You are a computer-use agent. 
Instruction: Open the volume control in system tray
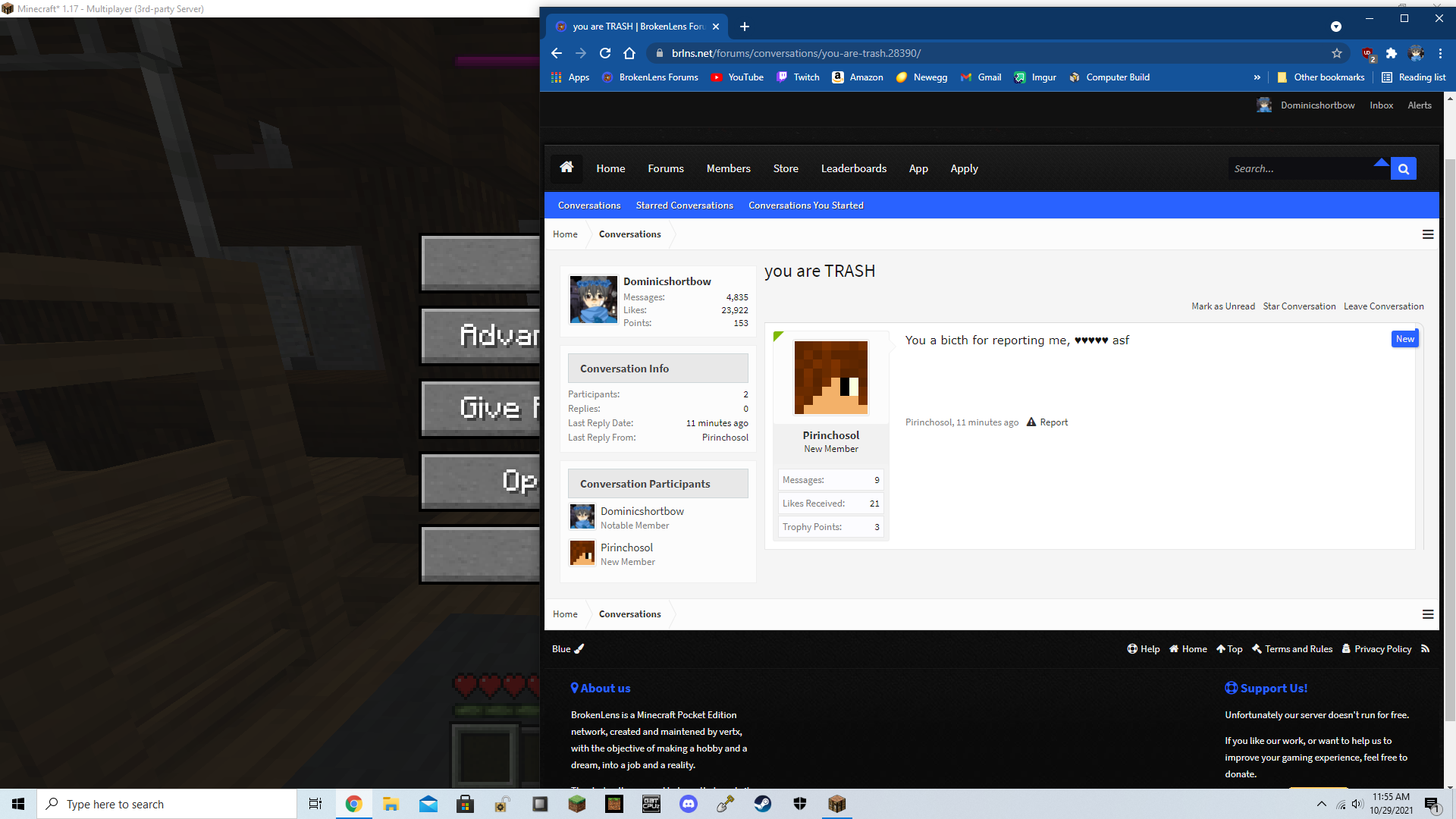1357,804
